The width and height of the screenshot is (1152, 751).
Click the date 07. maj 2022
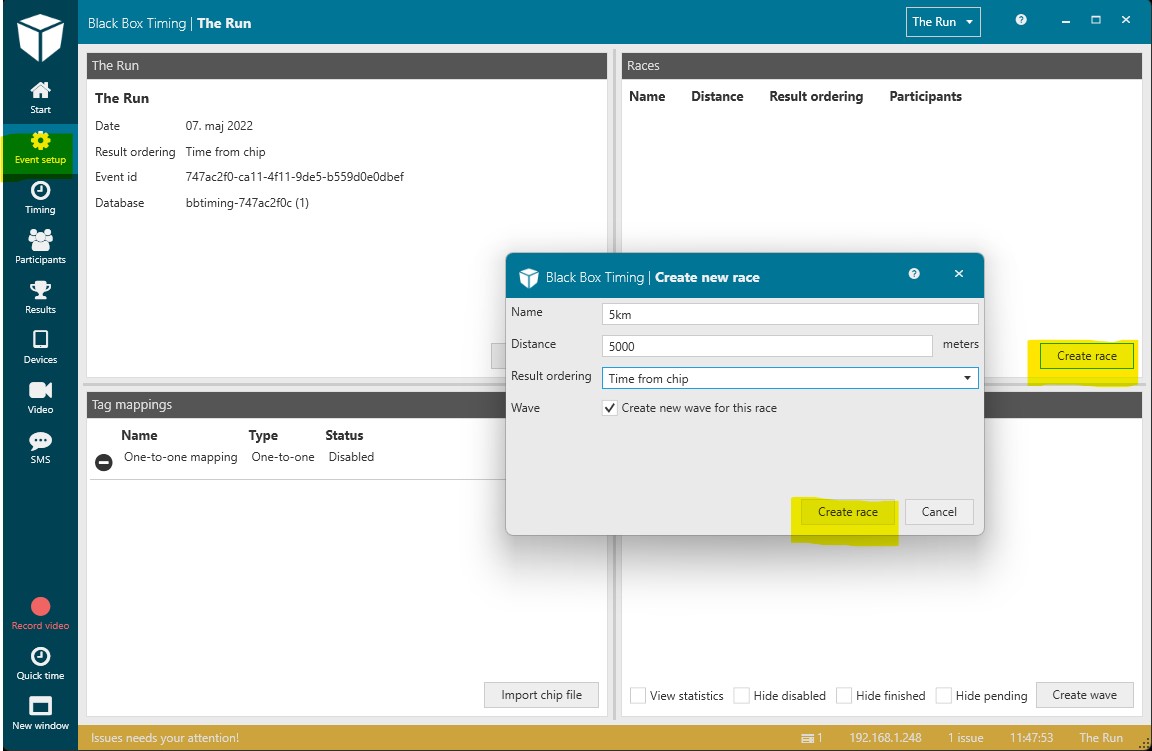point(219,126)
